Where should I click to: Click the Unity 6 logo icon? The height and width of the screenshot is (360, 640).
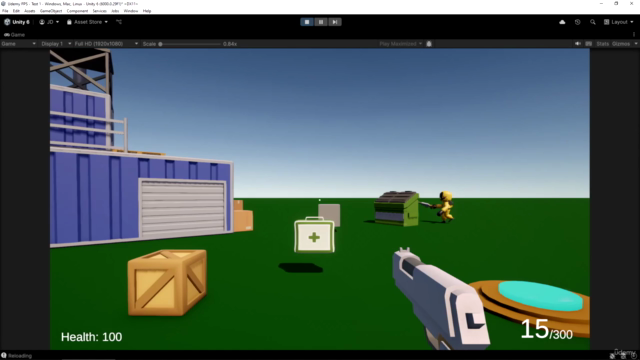click(7, 22)
